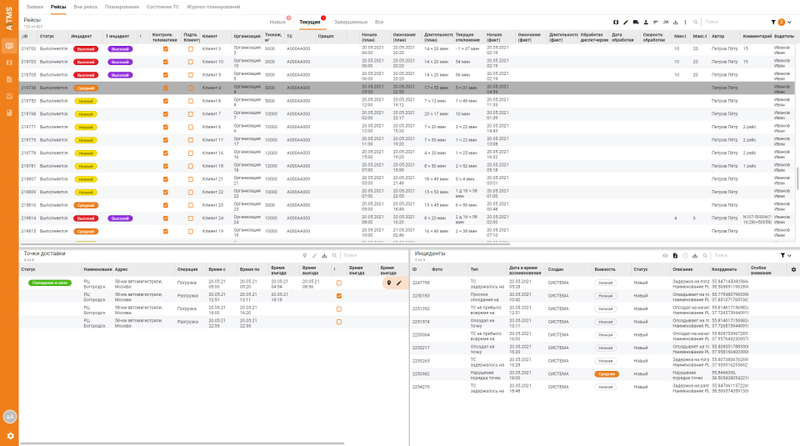Click the search magnifier in Рейсы toolbar

click(695, 22)
